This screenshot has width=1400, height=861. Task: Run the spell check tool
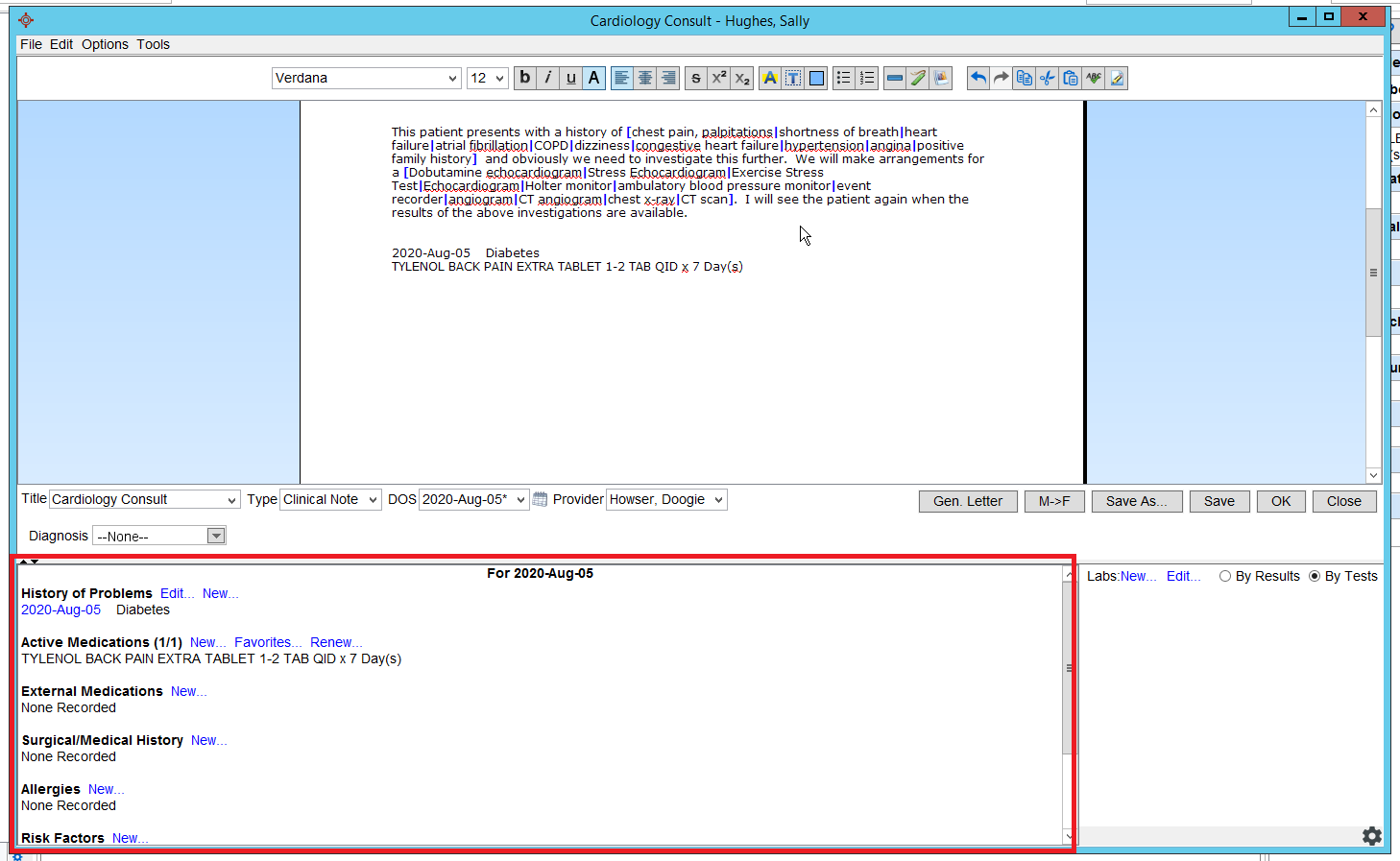(x=1094, y=78)
